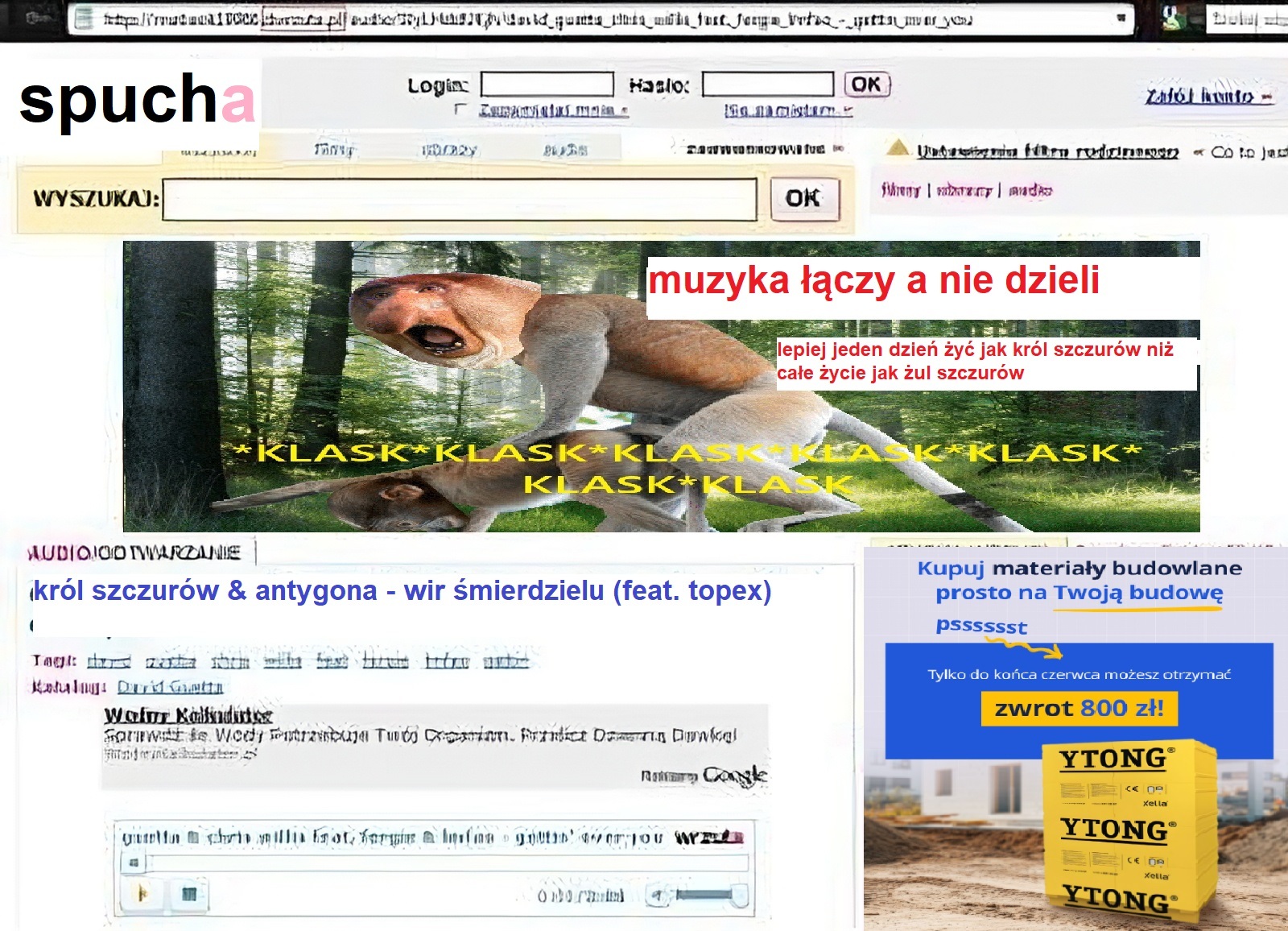Tick the remember-me checkbox under Login
This screenshot has width=1288, height=931.
click(460, 109)
